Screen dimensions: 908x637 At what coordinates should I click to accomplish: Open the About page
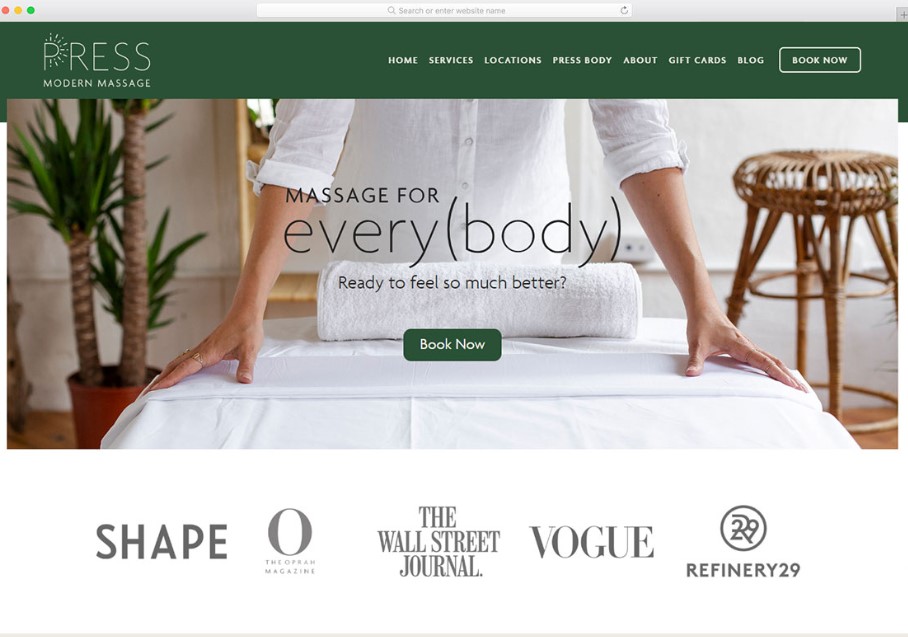pos(640,60)
